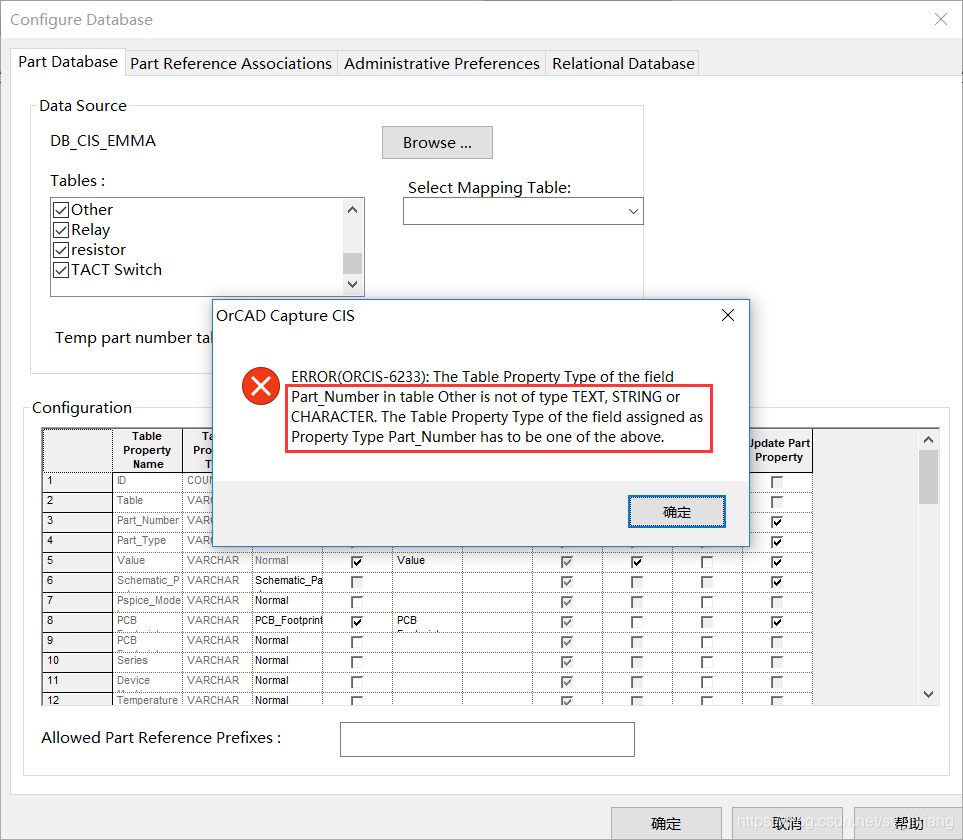Open the Relational Database tab
This screenshot has width=963, height=840.
pos(623,63)
